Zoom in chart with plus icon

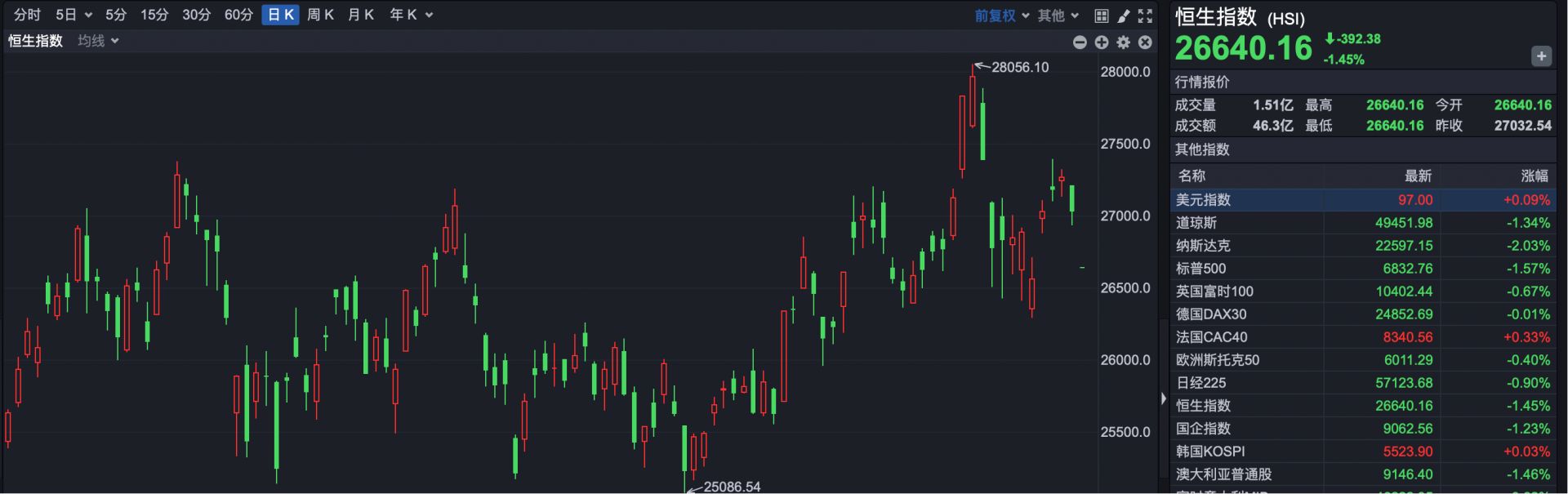1102,42
